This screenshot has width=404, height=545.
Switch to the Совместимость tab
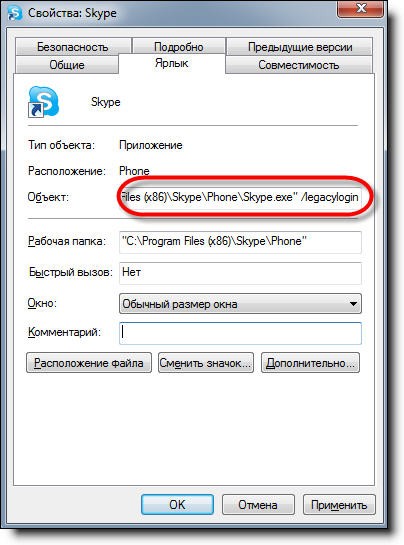(299, 65)
